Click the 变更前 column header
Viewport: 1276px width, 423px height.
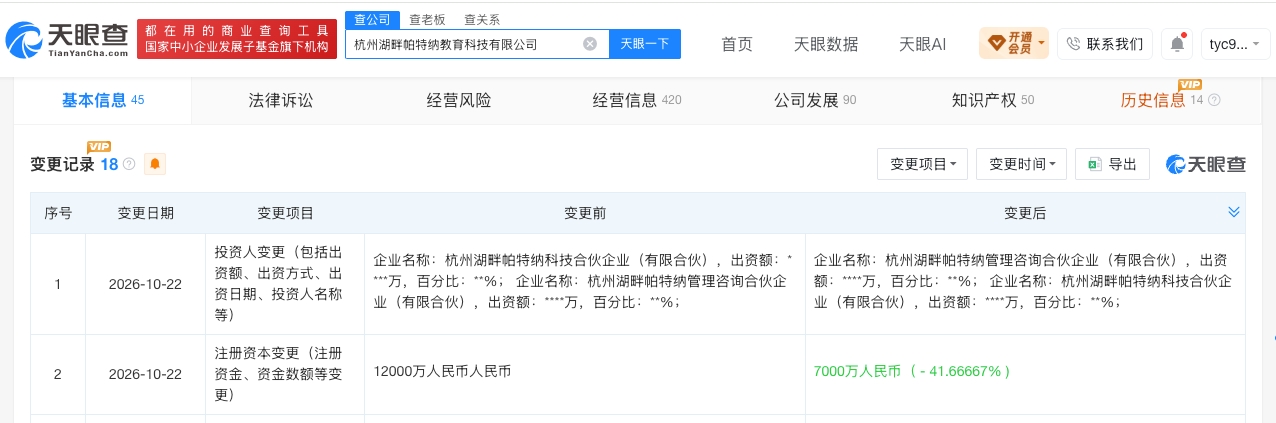pyautogui.click(x=584, y=213)
